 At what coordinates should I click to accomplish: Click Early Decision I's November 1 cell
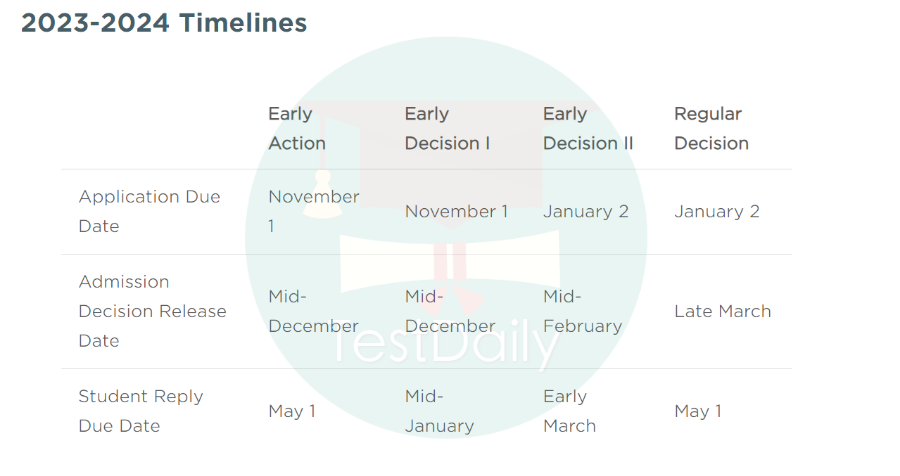(x=456, y=211)
